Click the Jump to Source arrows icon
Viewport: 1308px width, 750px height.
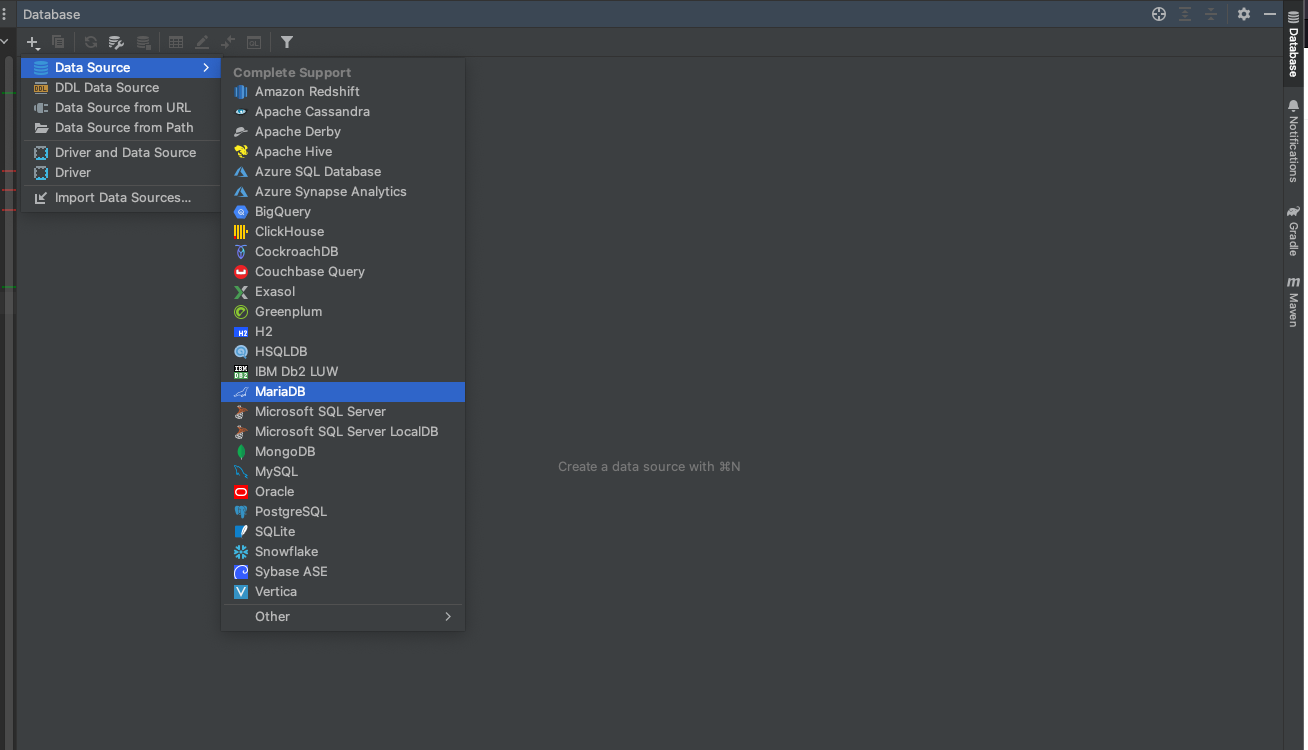(228, 42)
